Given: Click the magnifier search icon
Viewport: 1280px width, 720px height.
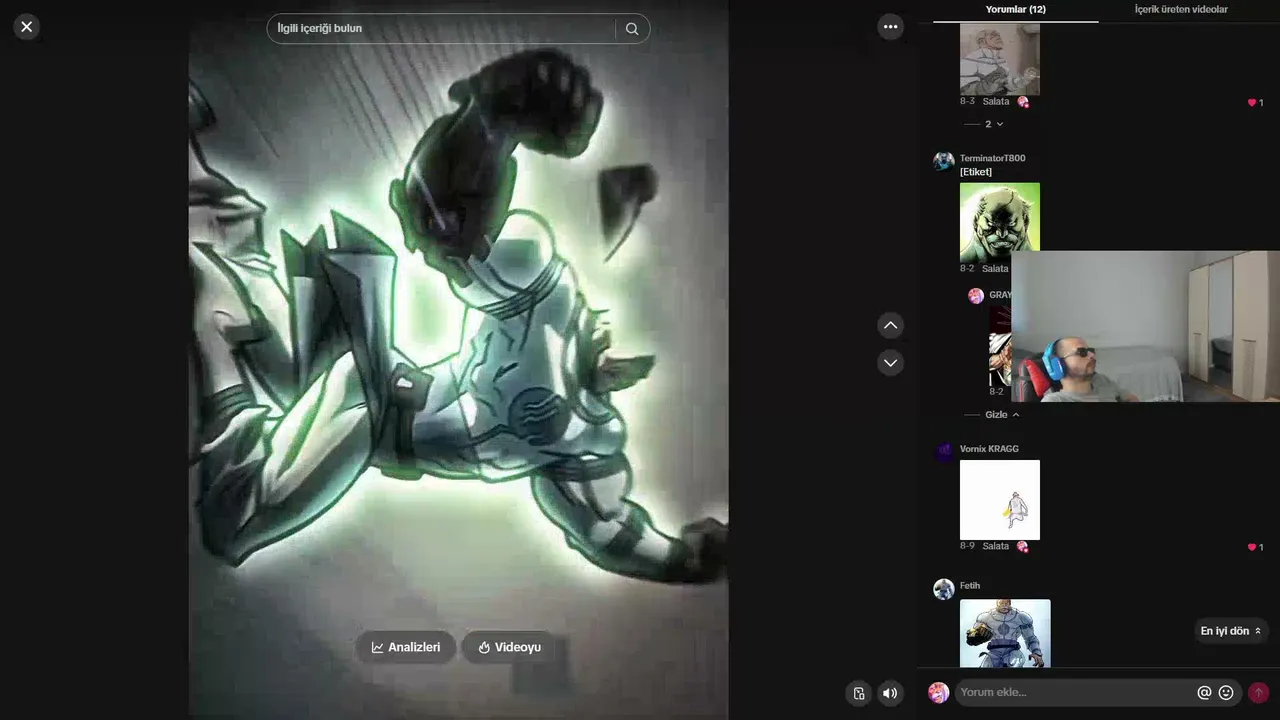Looking at the screenshot, I should tap(632, 29).
